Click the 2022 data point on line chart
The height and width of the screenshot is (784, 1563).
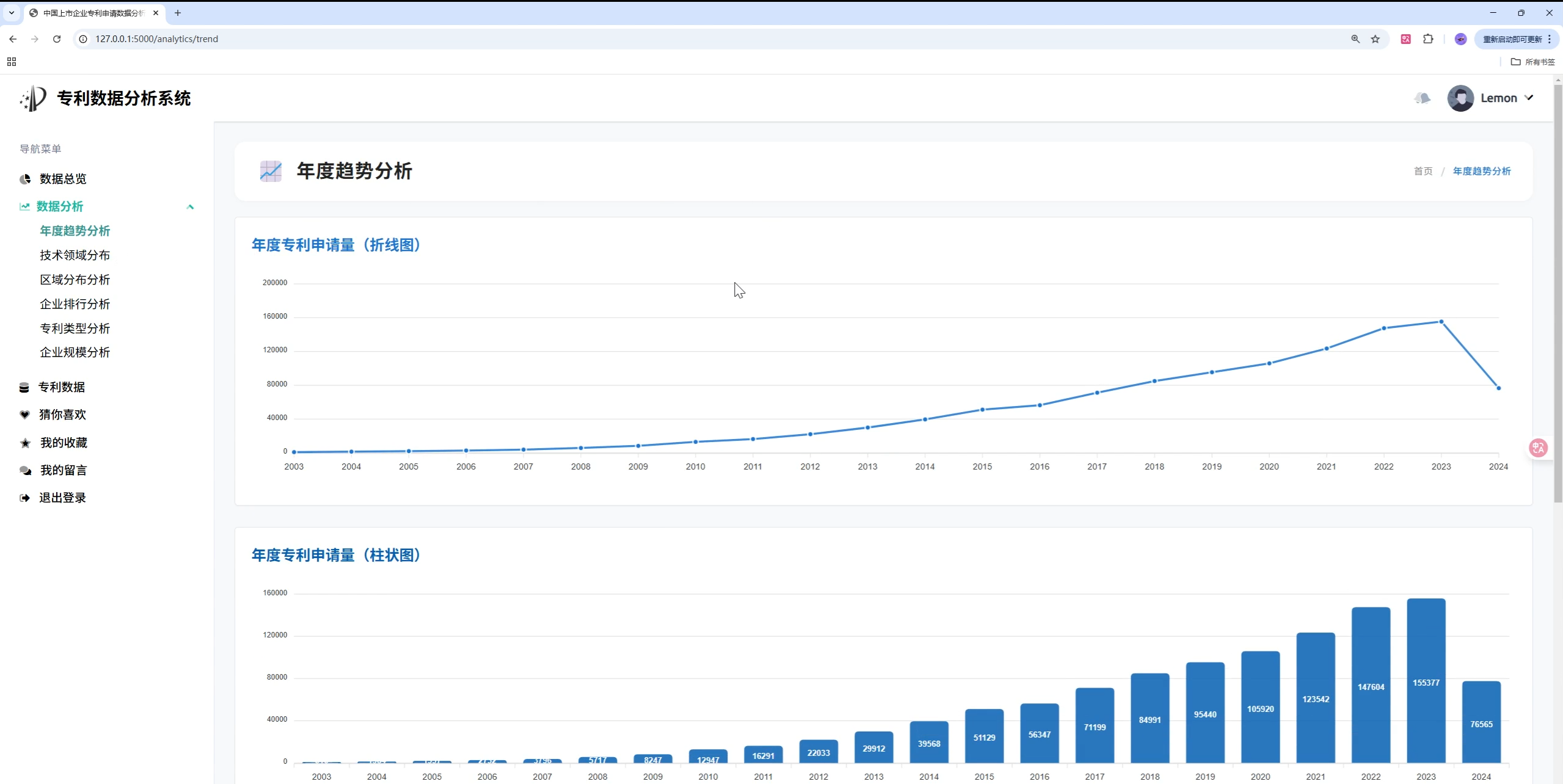tap(1384, 328)
